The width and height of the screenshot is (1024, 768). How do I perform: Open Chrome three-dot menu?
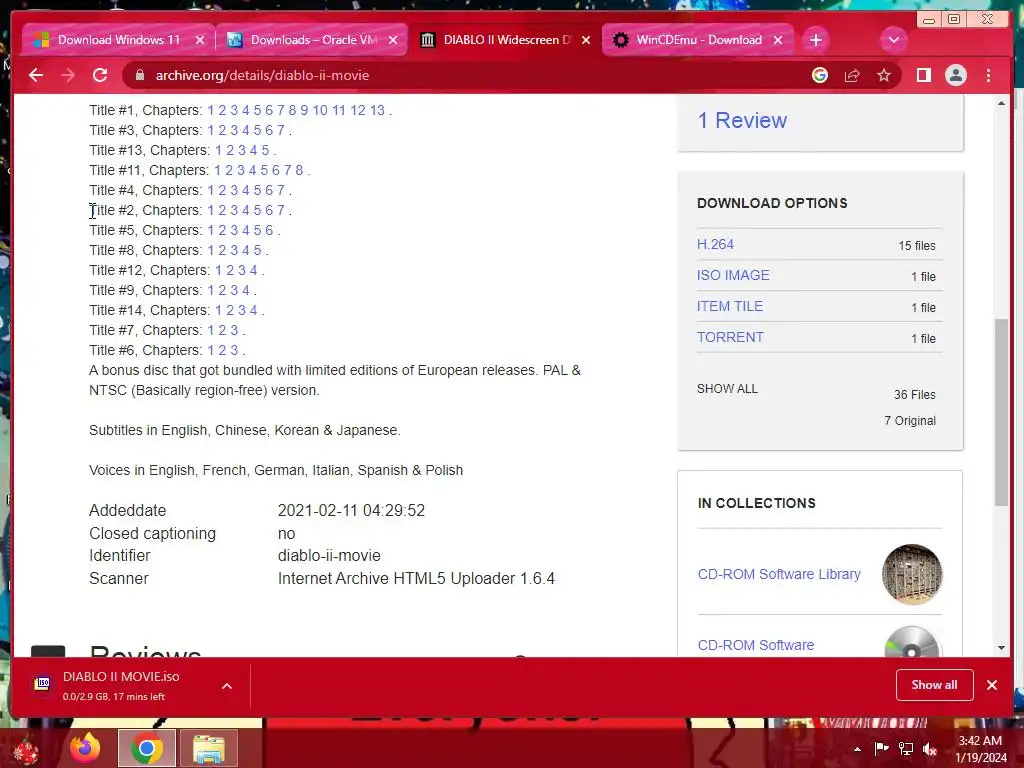click(x=988, y=75)
